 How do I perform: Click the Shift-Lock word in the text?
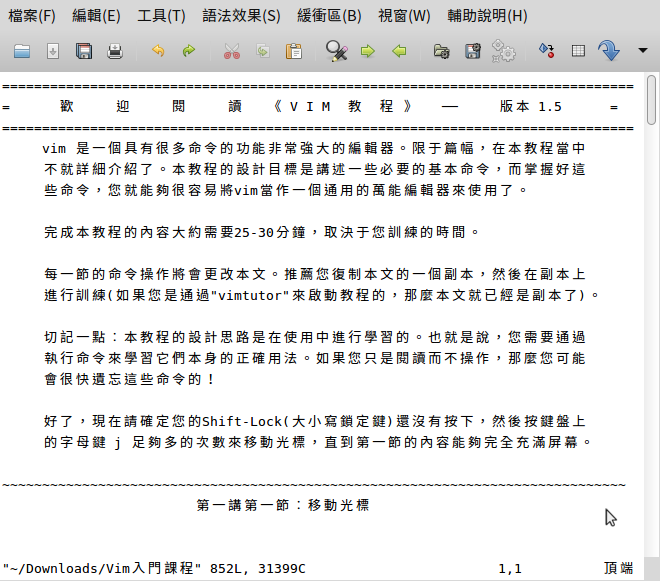coord(242,421)
